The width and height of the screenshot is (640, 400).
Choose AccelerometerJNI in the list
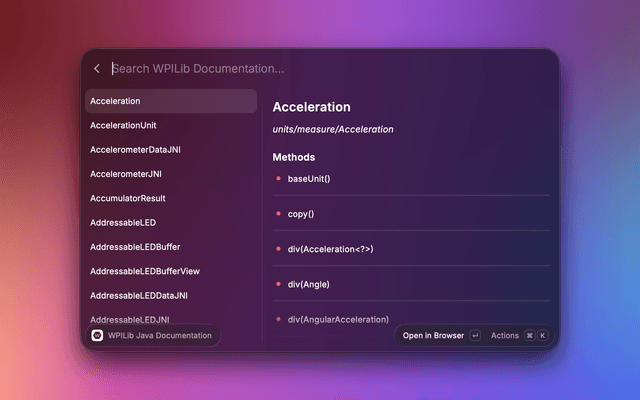click(171, 174)
